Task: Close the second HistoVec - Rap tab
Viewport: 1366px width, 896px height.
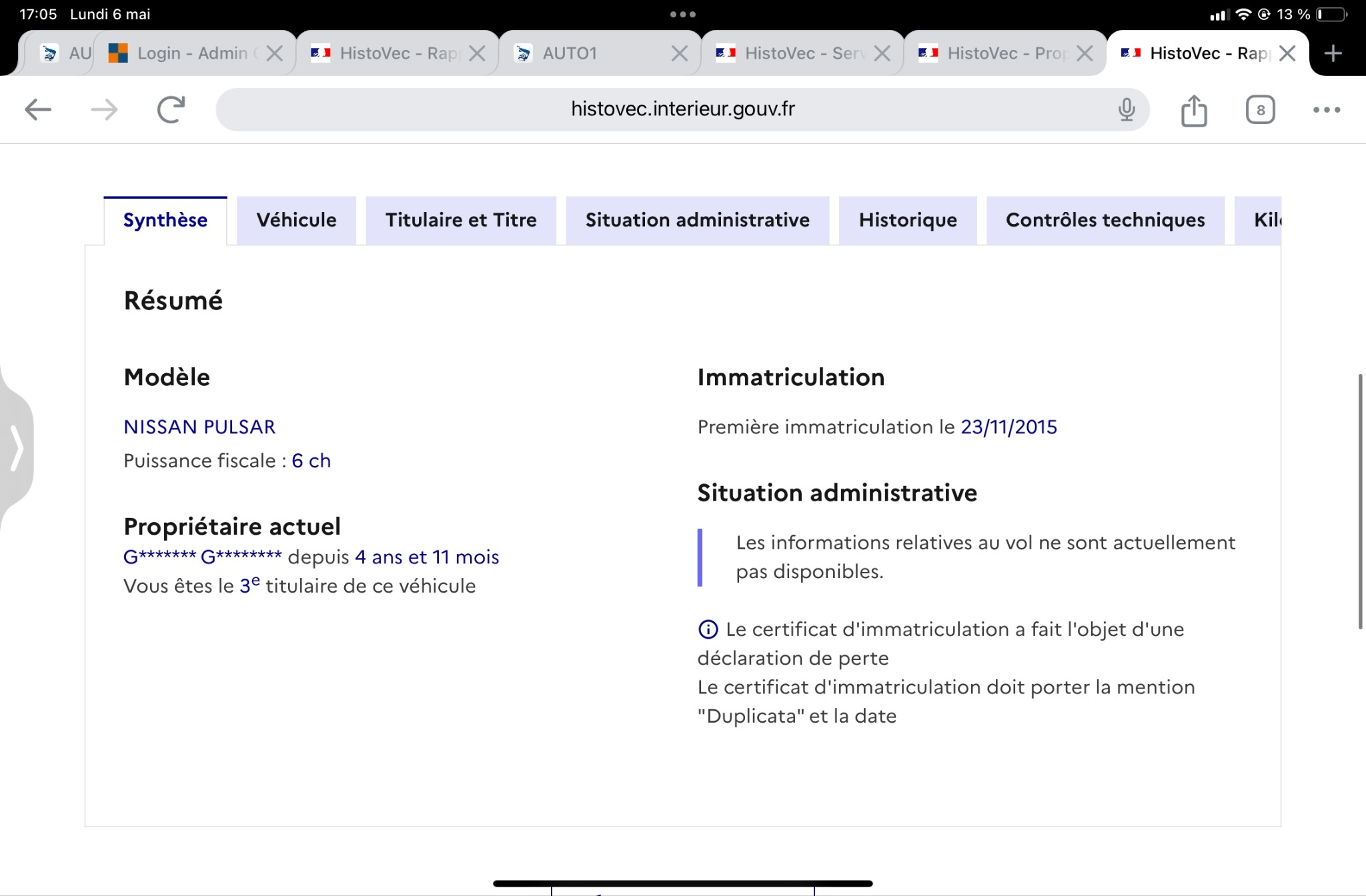Action: [x=477, y=53]
